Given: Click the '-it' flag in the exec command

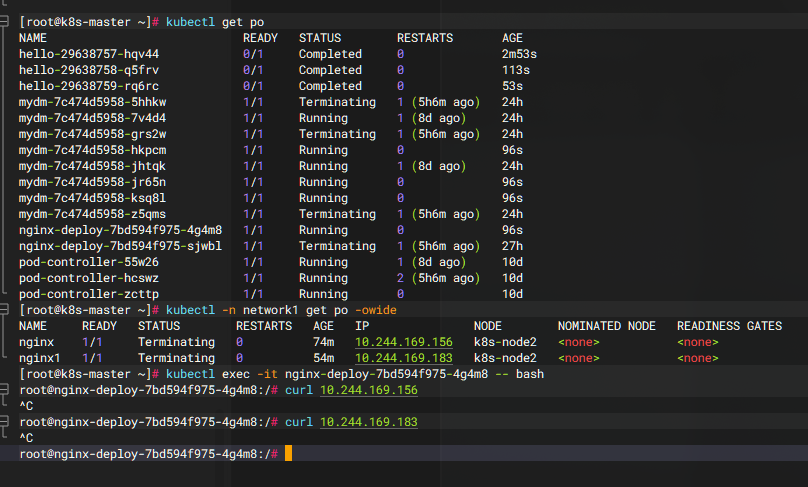Looking at the screenshot, I should pos(267,374).
